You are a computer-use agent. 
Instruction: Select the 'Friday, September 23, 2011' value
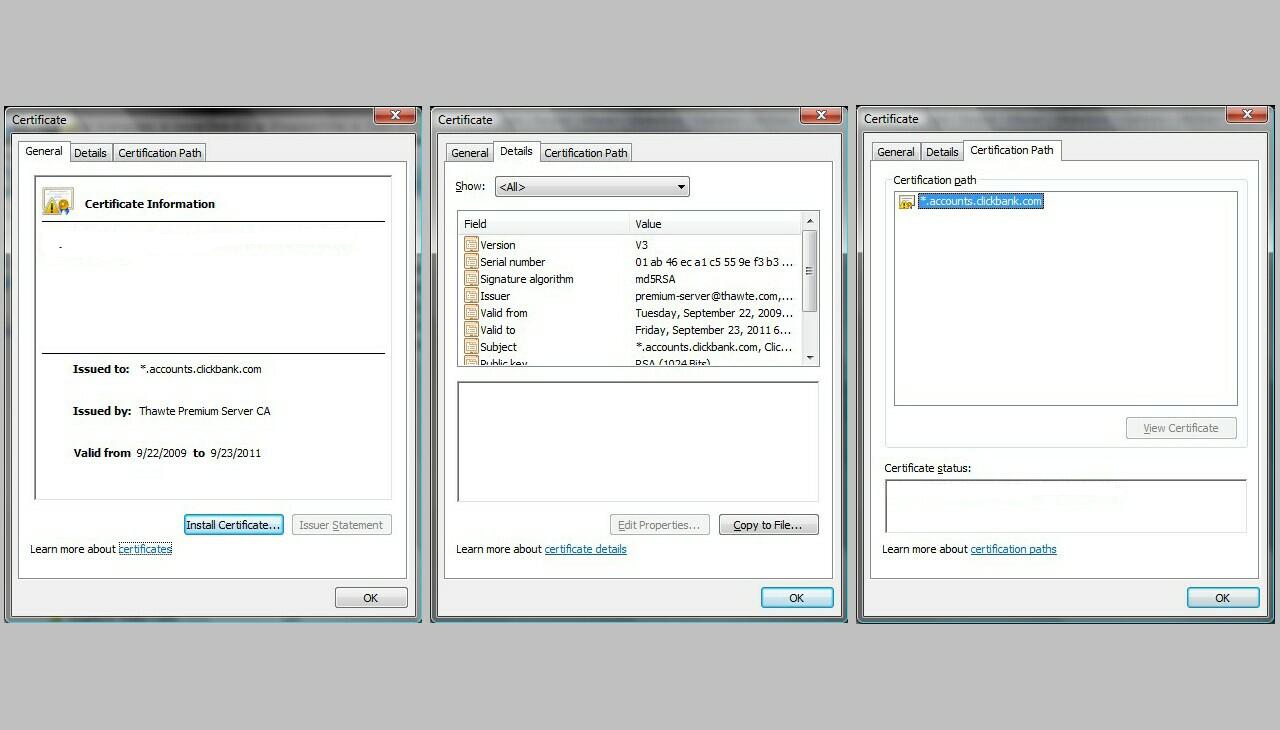713,330
